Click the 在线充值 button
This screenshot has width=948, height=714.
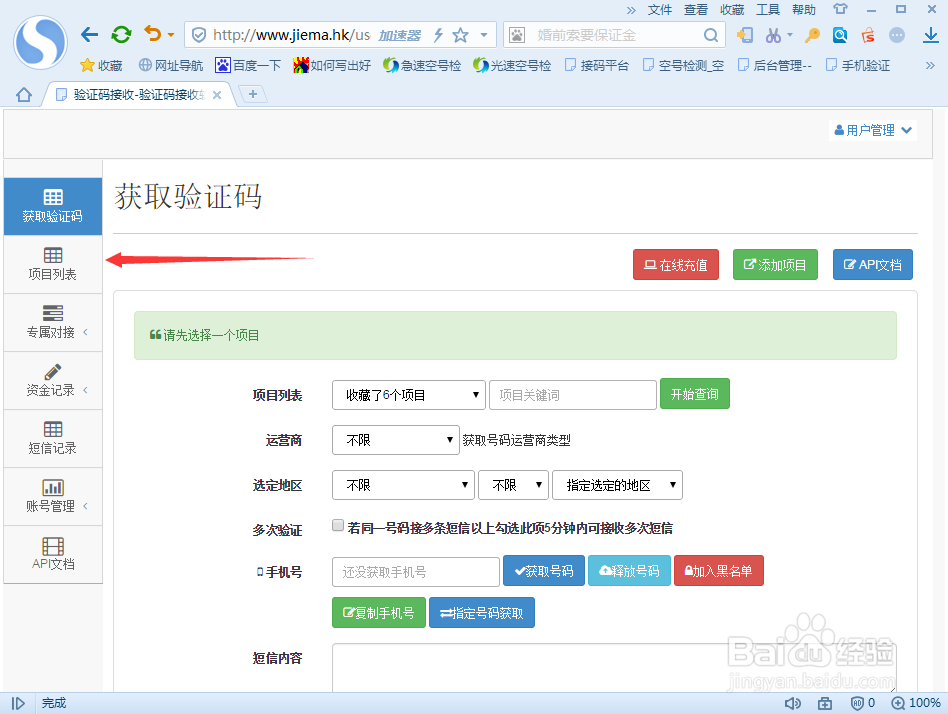[675, 264]
